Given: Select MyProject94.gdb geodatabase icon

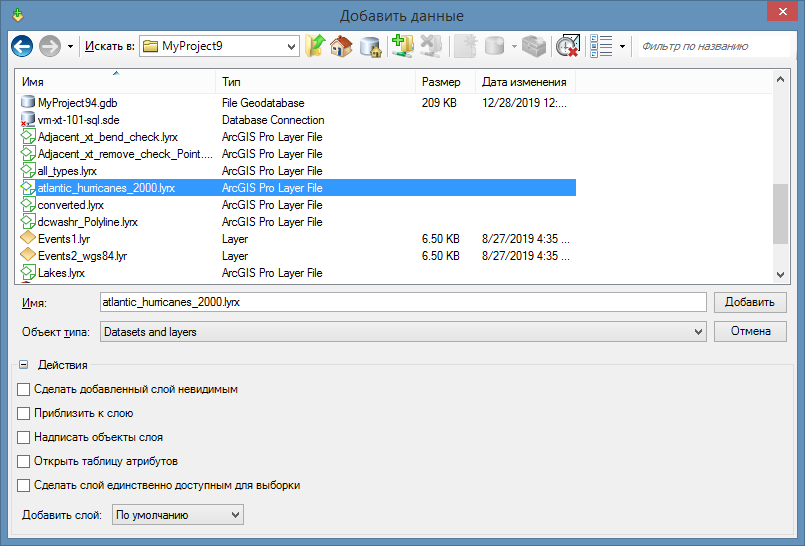Looking at the screenshot, I should [28, 102].
